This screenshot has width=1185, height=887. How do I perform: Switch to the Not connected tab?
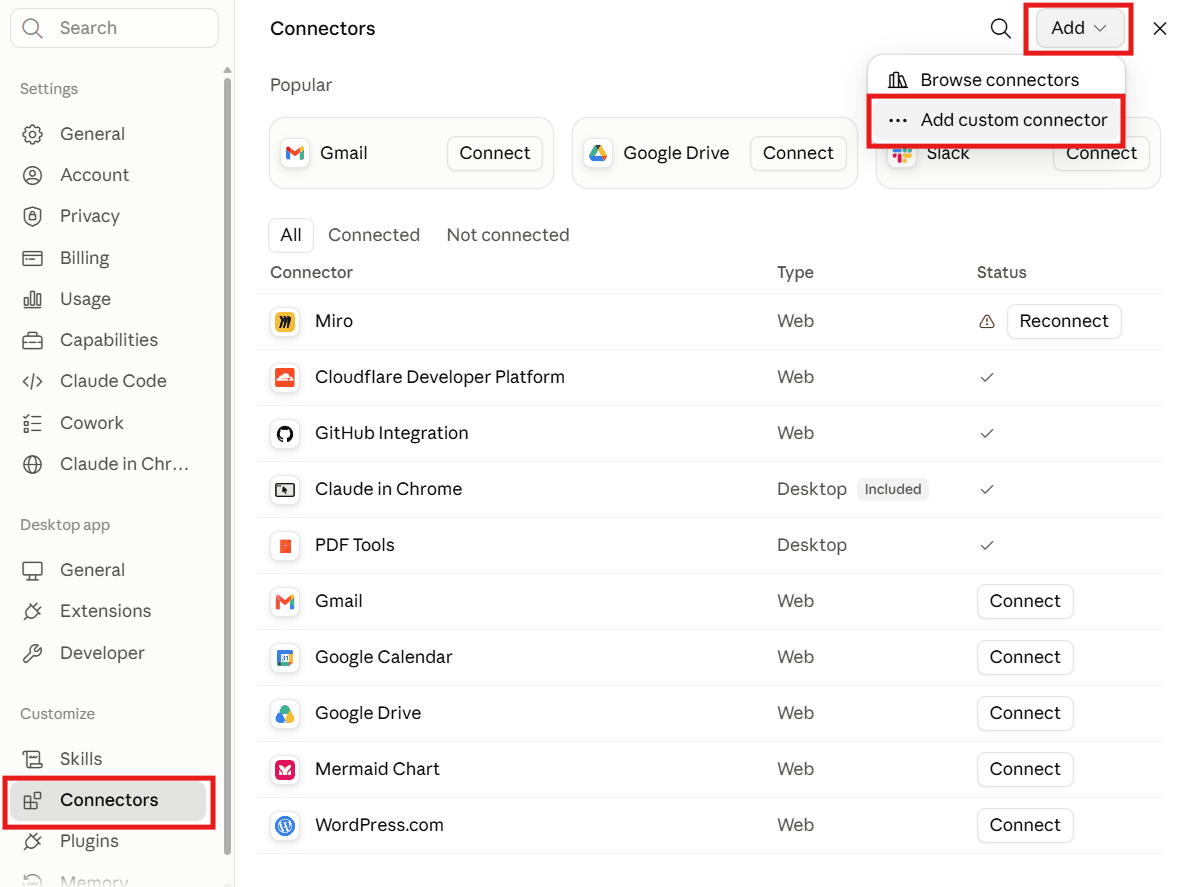pos(507,235)
